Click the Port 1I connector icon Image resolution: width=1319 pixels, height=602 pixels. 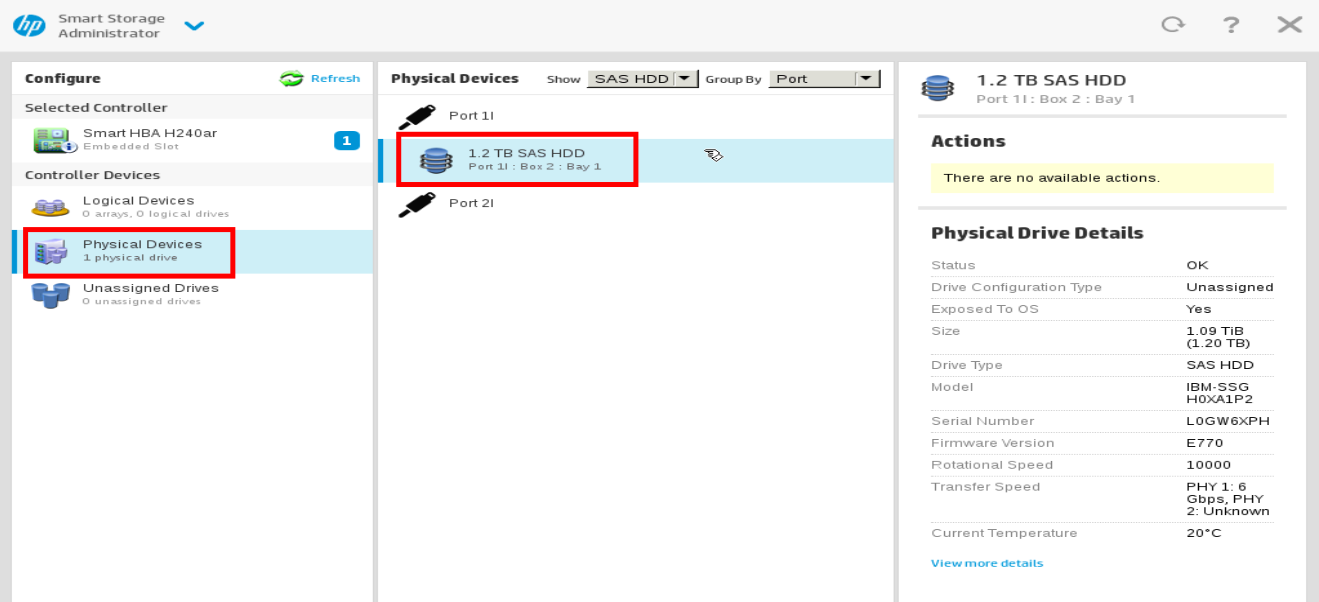pos(416,117)
